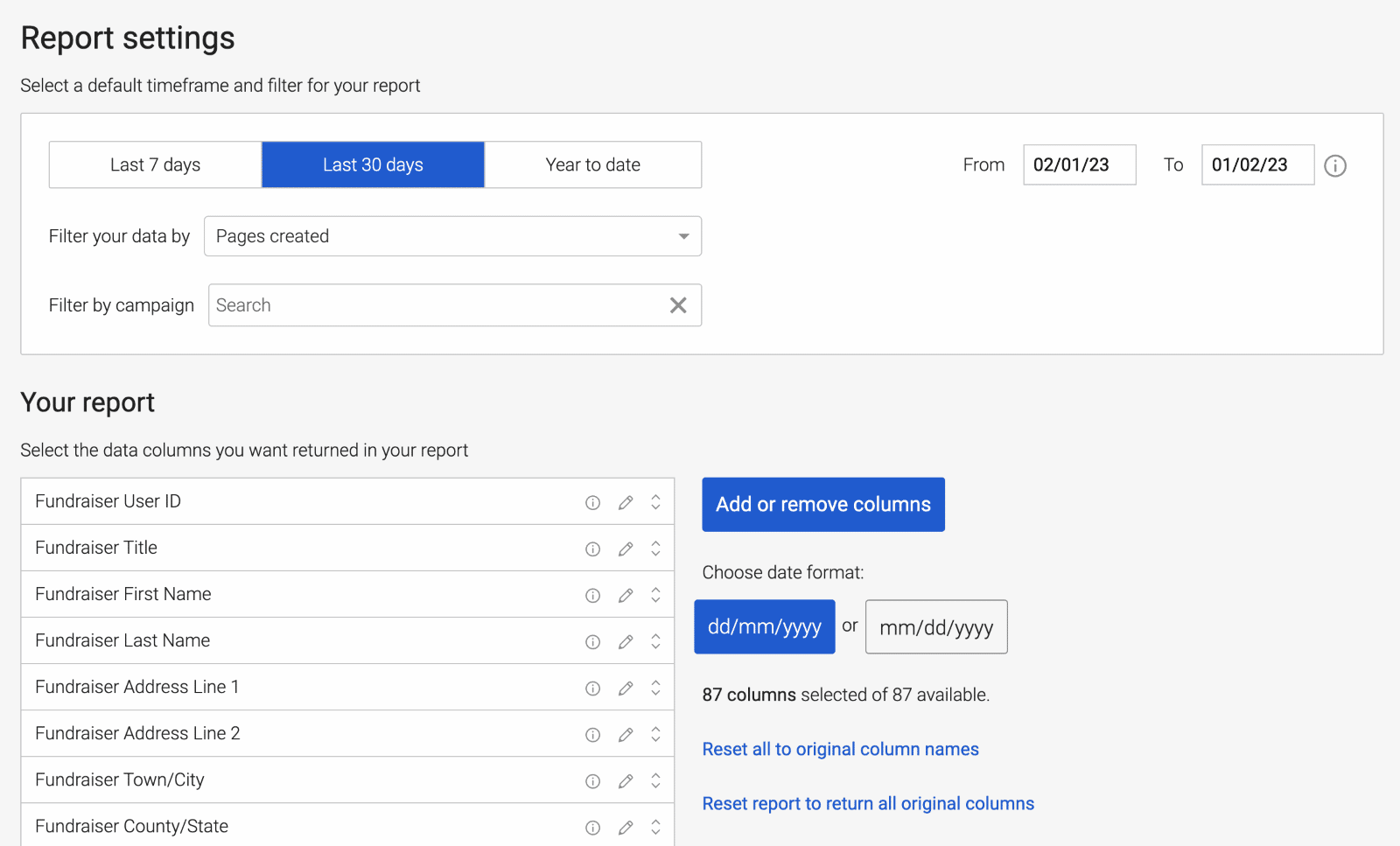This screenshot has width=1400, height=846.
Task: Switch to mm/dd/yyyy date format
Action: pos(936,626)
